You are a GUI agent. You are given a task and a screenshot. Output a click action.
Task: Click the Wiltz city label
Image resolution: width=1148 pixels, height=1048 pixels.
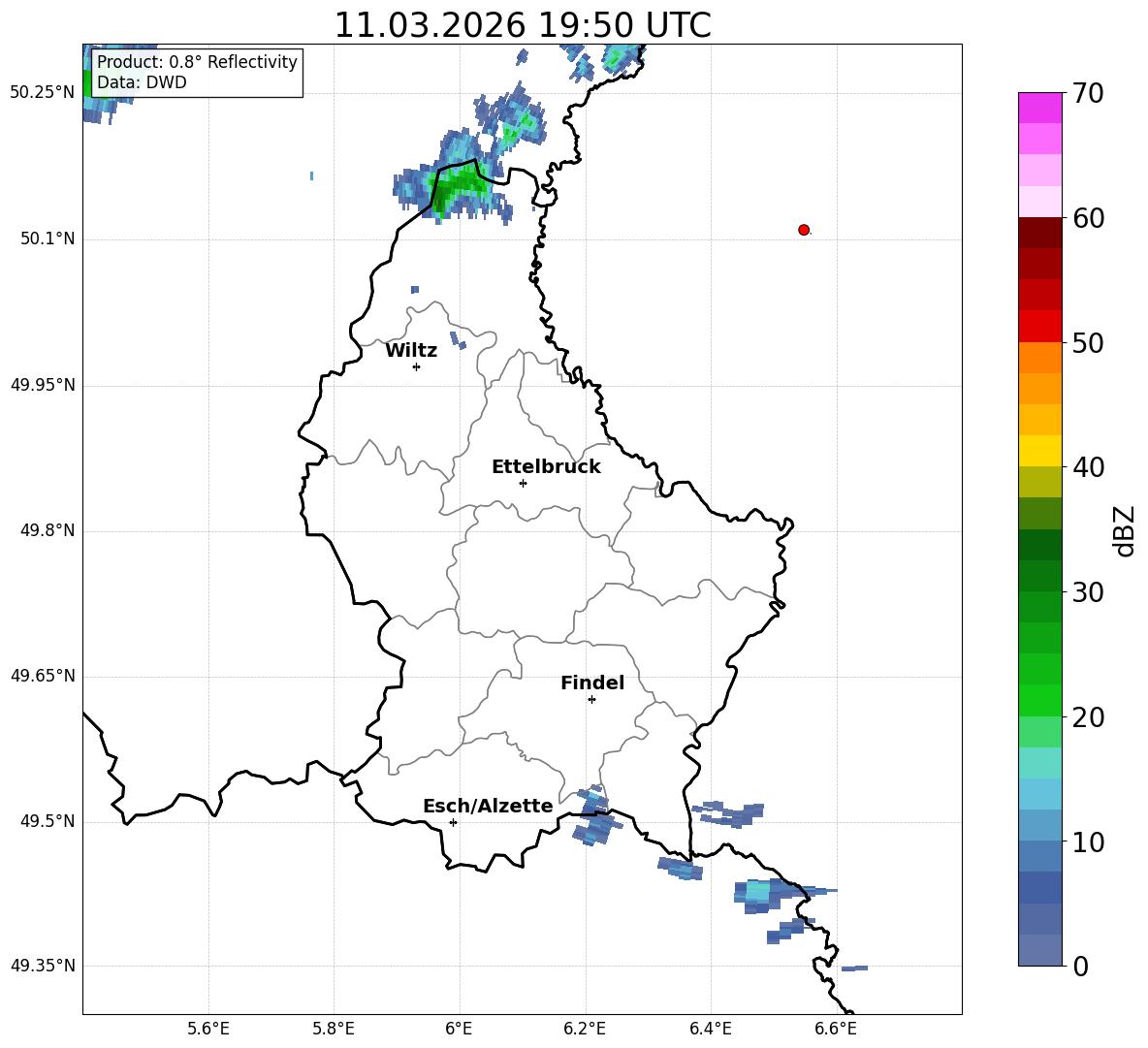(411, 350)
